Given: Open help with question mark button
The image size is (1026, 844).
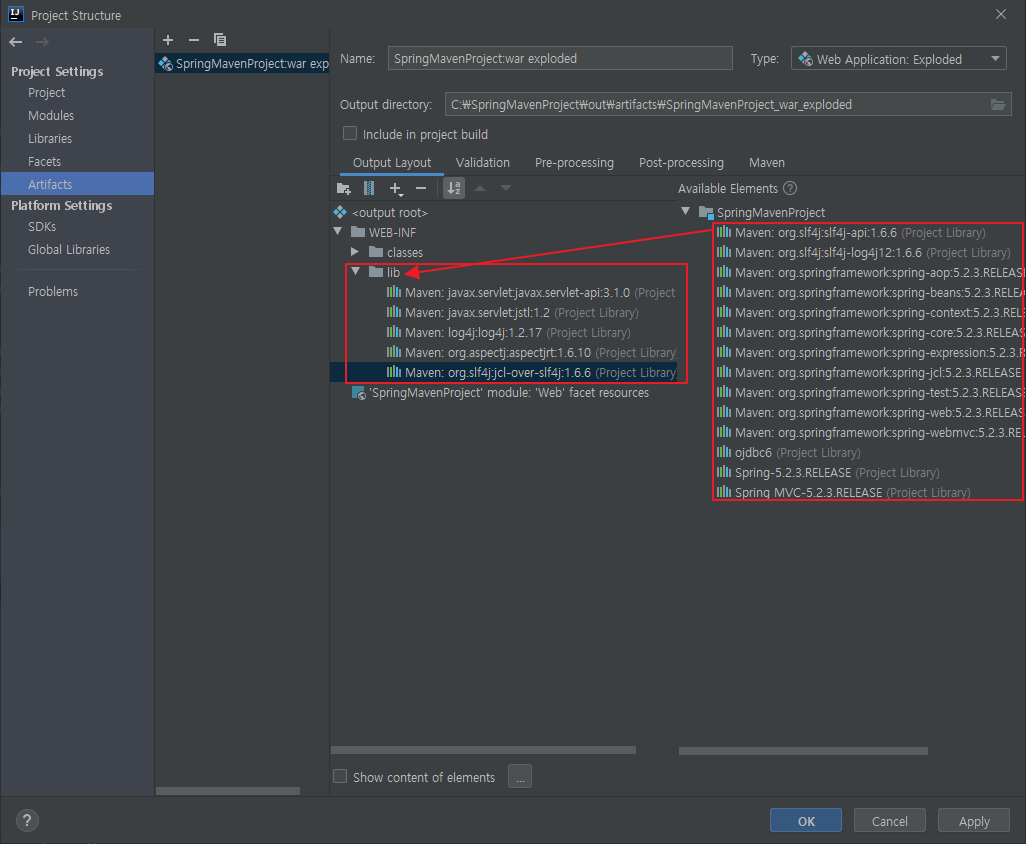Looking at the screenshot, I should 27,820.
